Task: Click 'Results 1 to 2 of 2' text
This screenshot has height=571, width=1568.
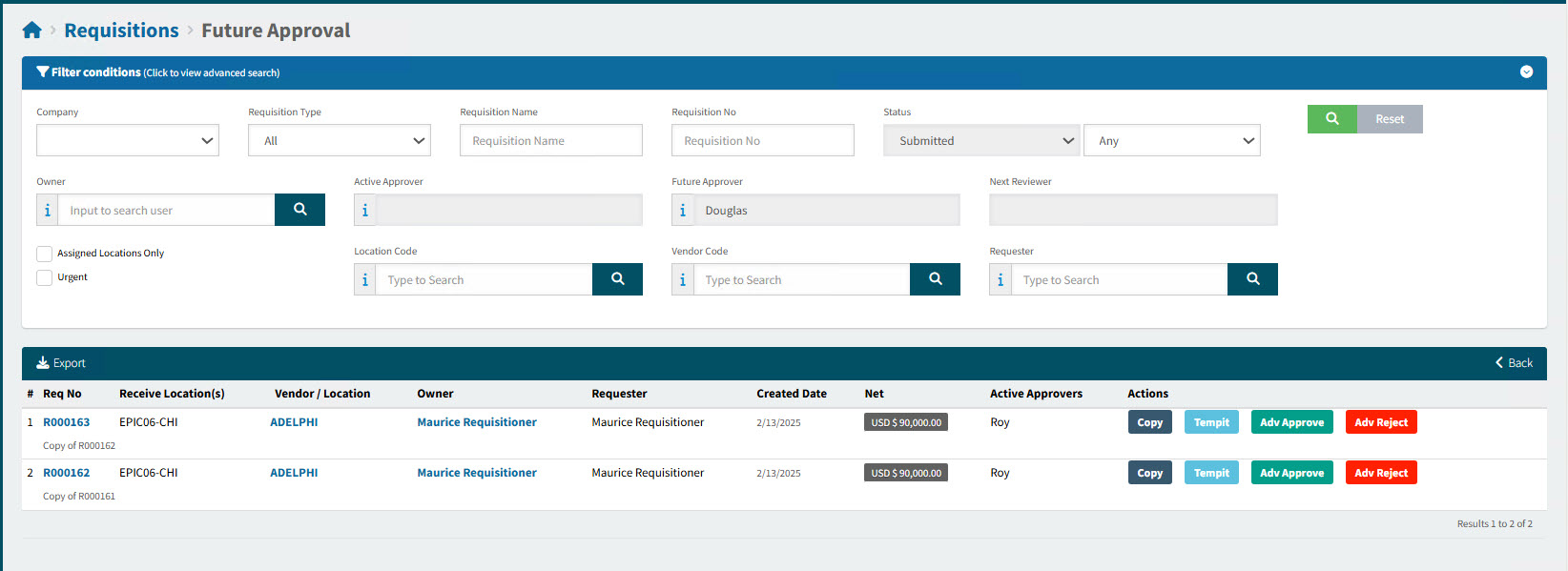Action: (x=1495, y=523)
